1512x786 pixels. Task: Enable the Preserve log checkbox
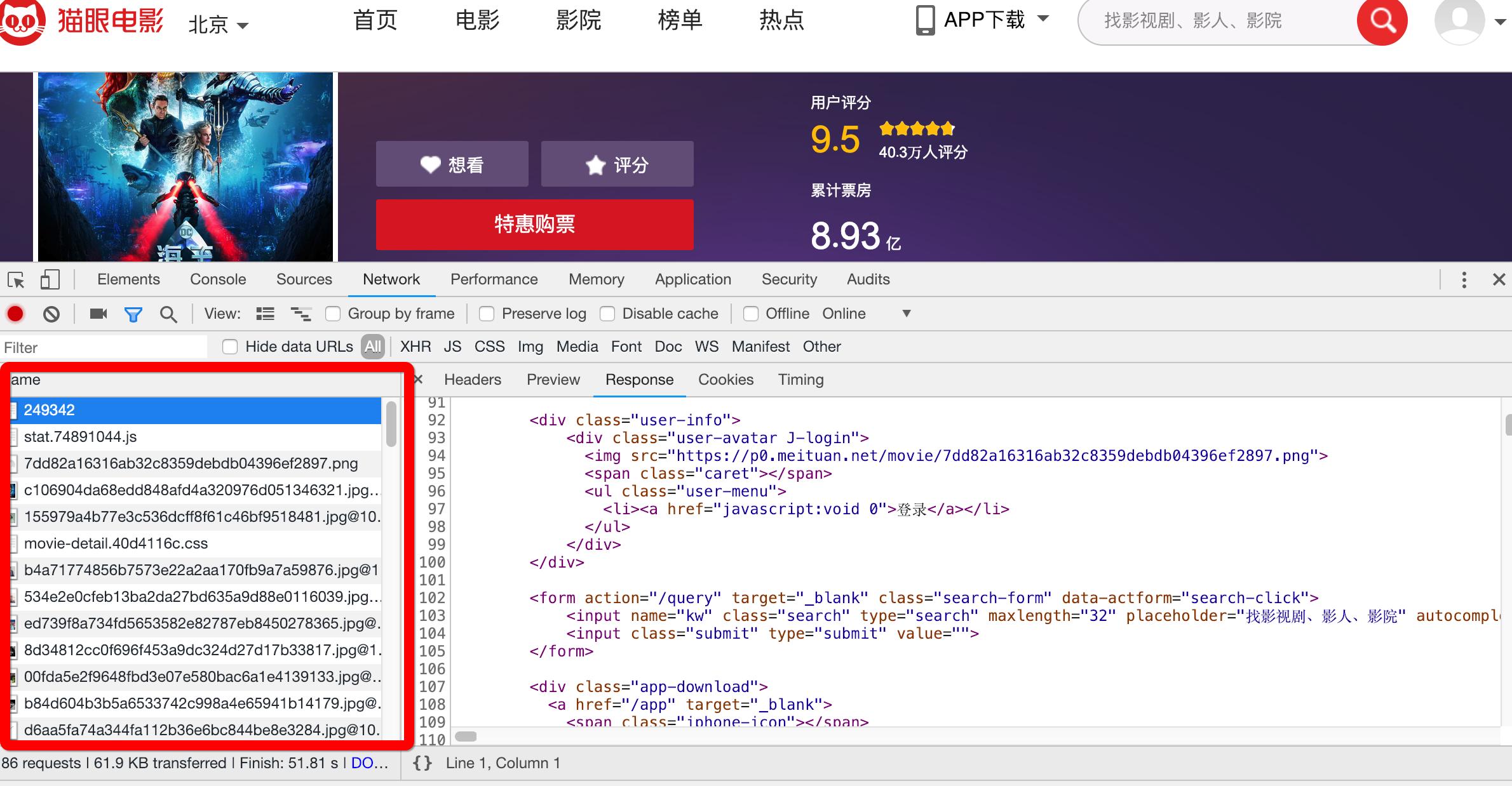tap(487, 314)
